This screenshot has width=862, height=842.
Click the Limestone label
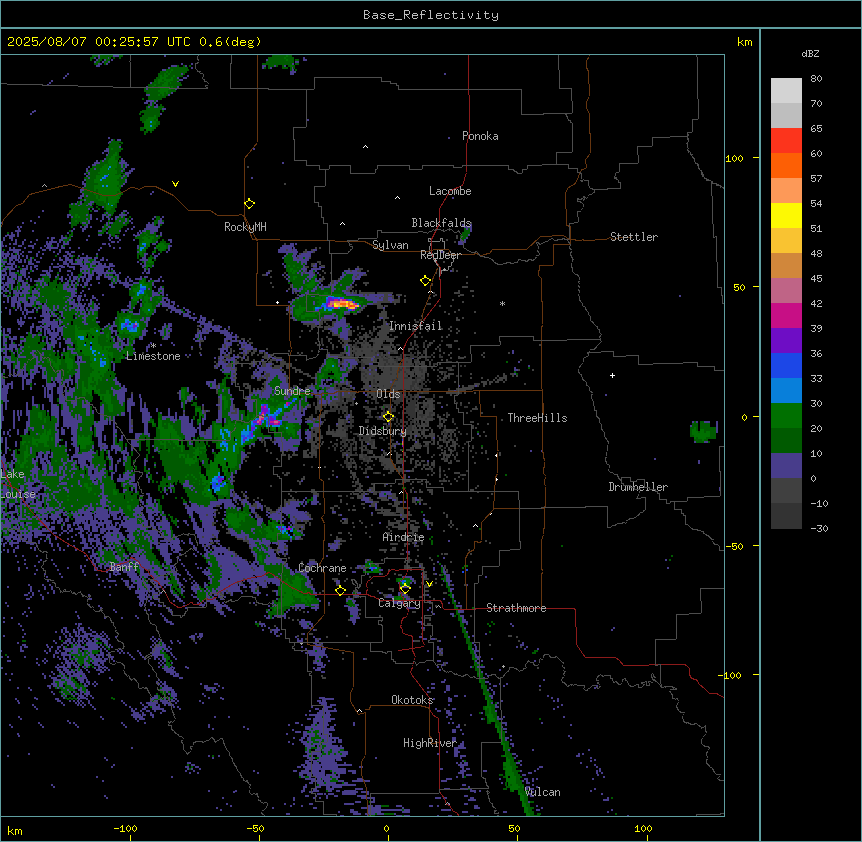point(153,356)
